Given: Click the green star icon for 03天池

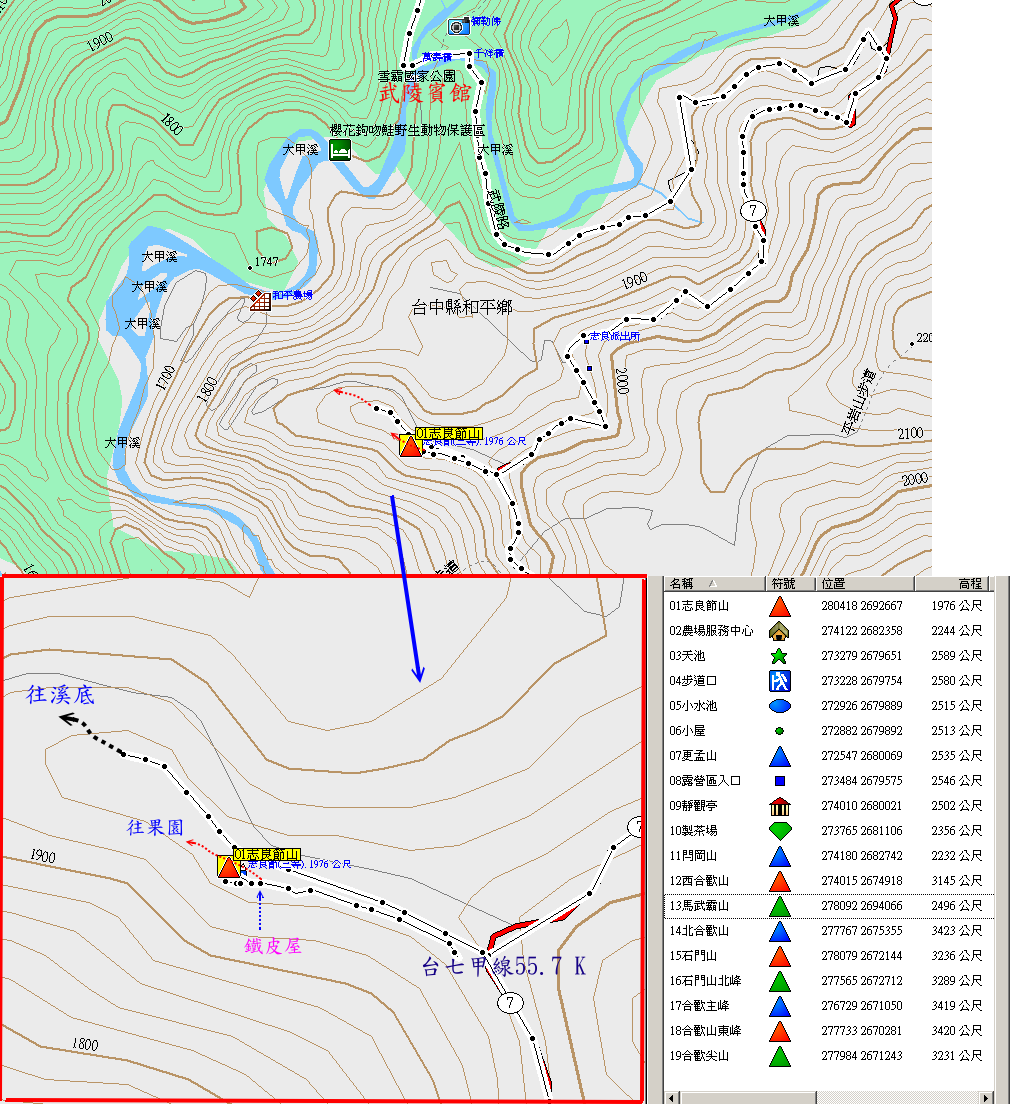Looking at the screenshot, I should pos(780,656).
